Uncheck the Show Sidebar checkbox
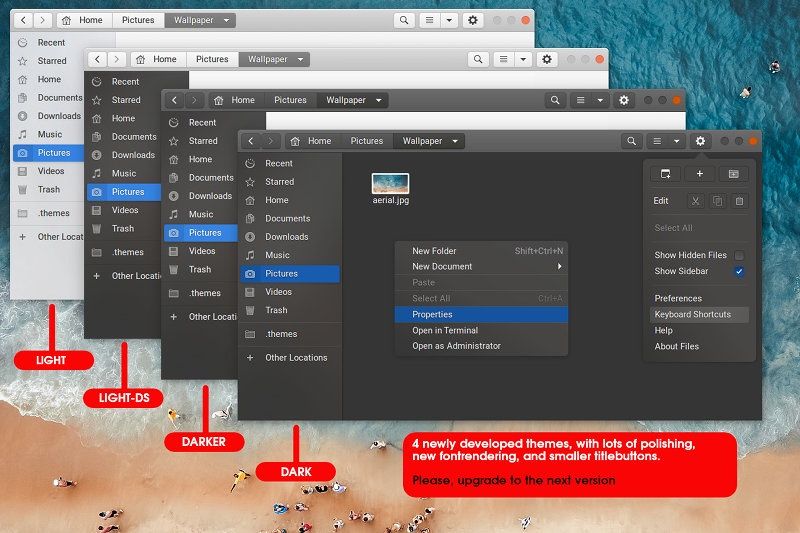Screen dimensions: 800x533 pos(739,271)
